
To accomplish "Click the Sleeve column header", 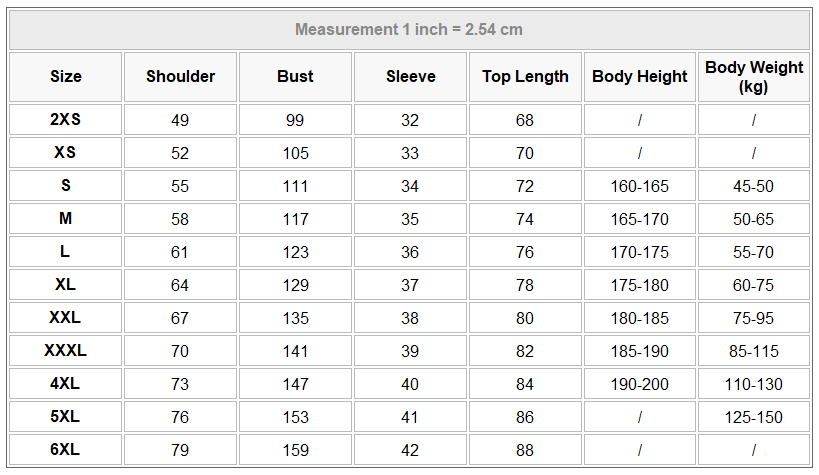I will [x=410, y=77].
